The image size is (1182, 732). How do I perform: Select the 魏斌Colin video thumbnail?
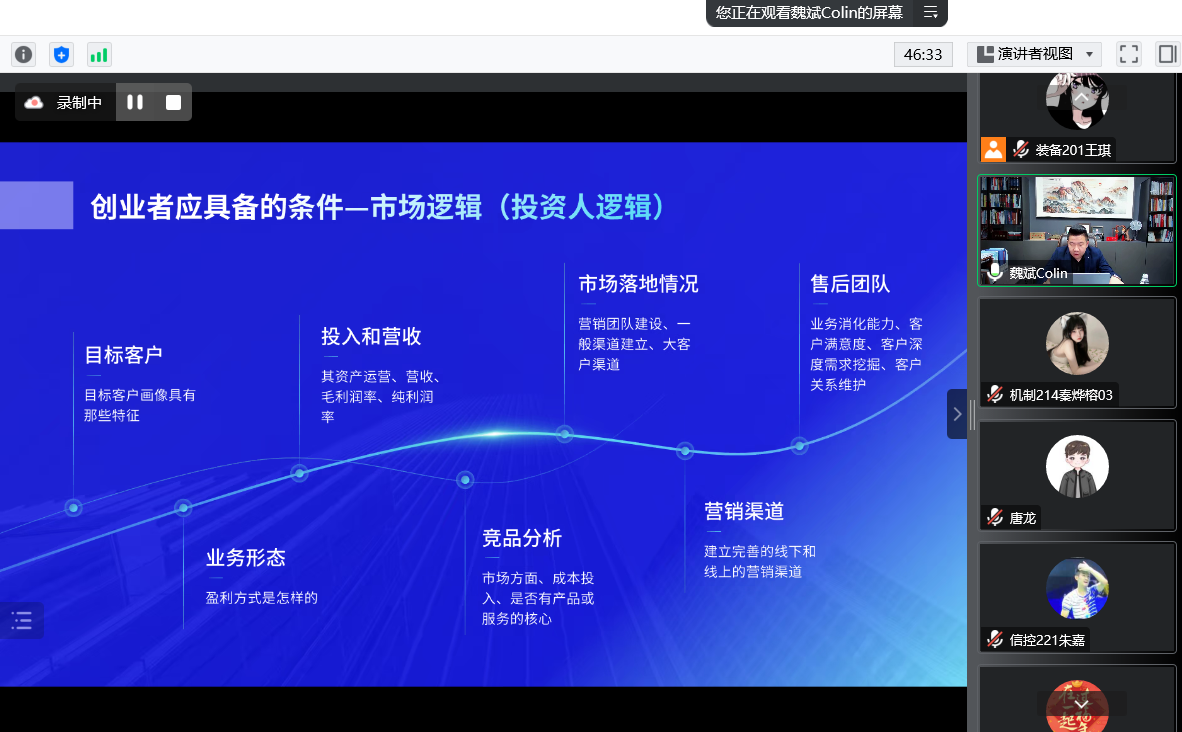click(x=1076, y=231)
